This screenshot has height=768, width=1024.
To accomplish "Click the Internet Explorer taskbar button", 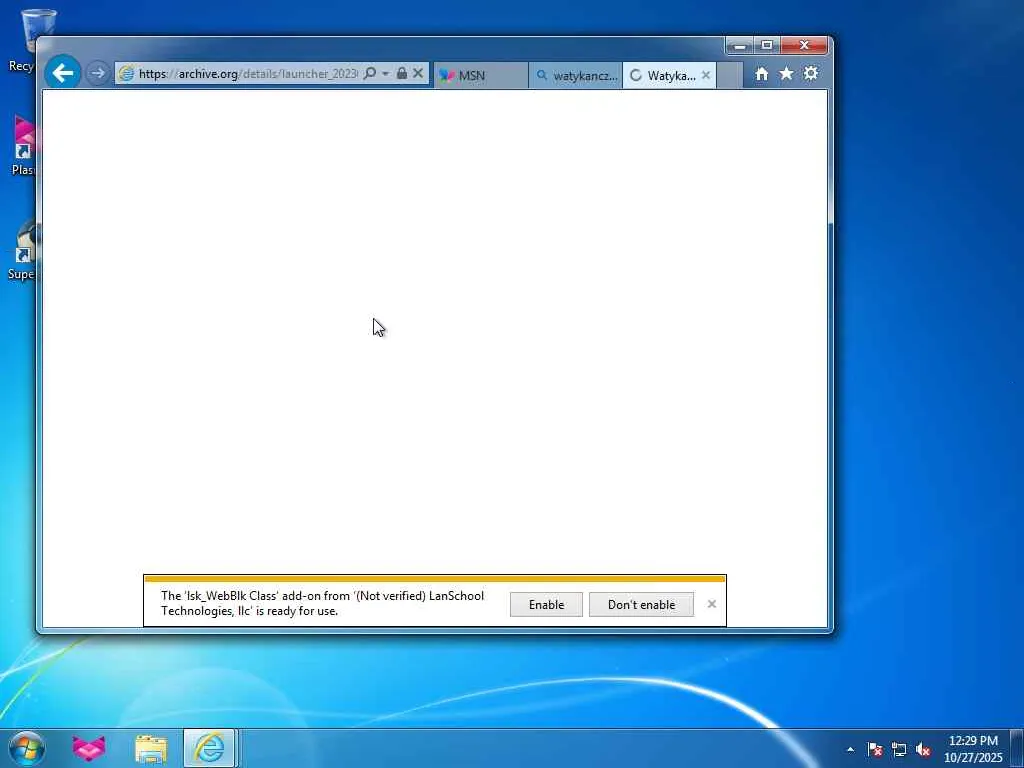I will pos(209,748).
